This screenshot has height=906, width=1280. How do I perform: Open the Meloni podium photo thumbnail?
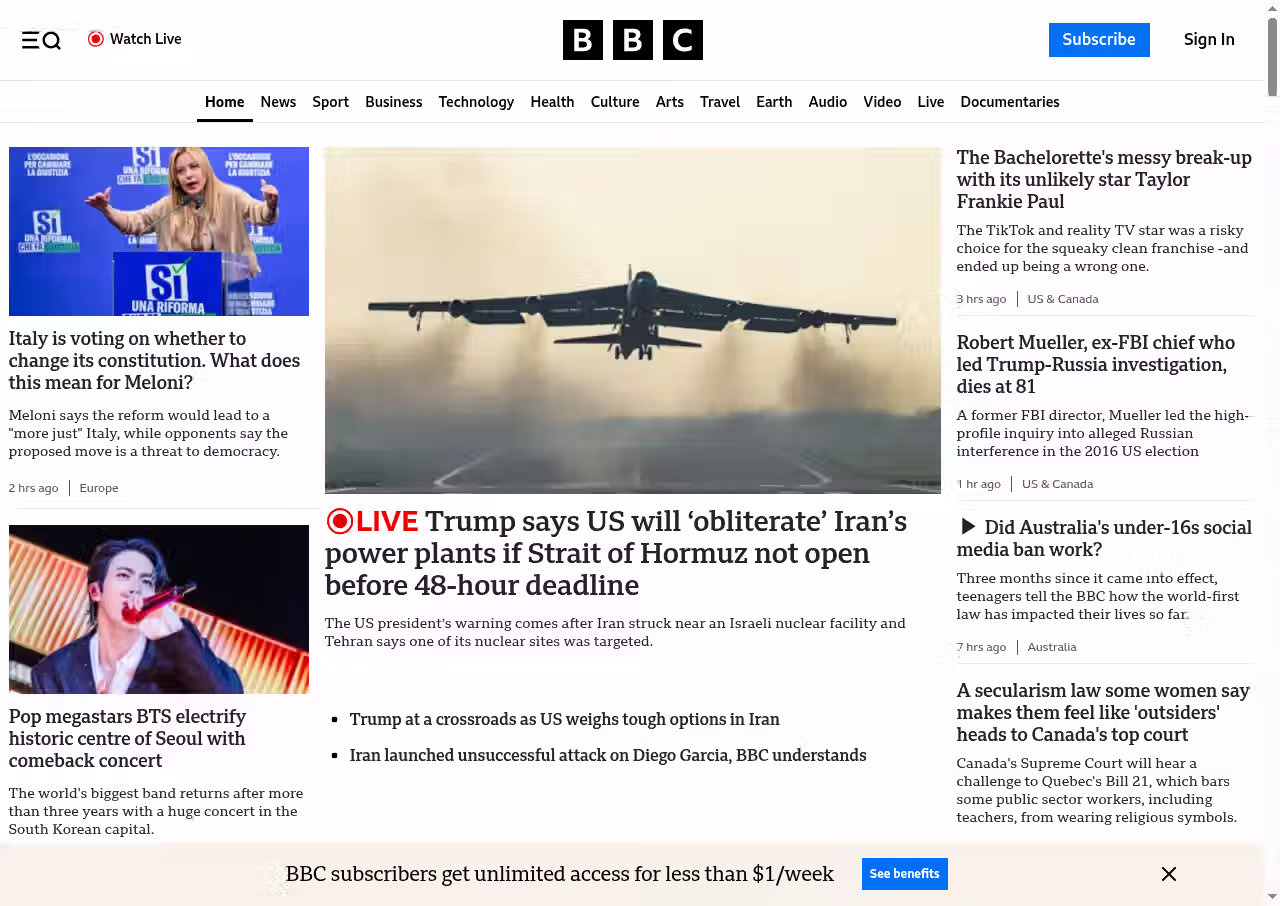(x=159, y=231)
